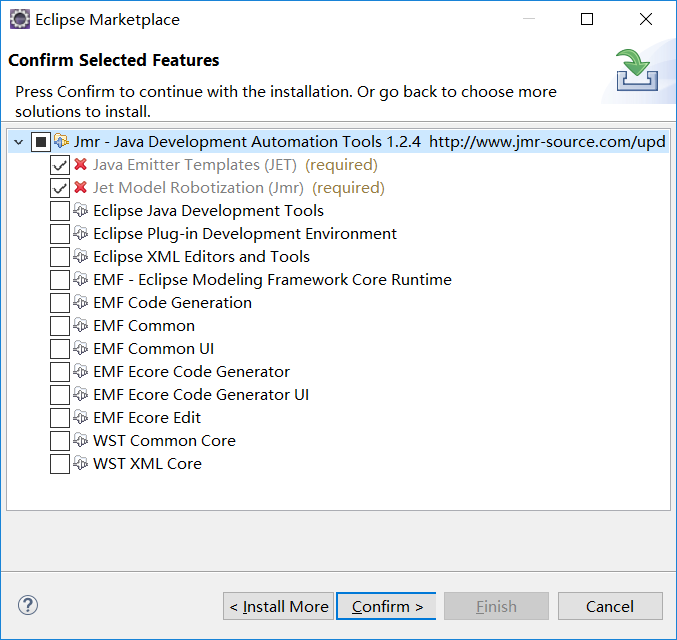Check Eclipse XML Editors and Tools checkbox

pos(60,257)
